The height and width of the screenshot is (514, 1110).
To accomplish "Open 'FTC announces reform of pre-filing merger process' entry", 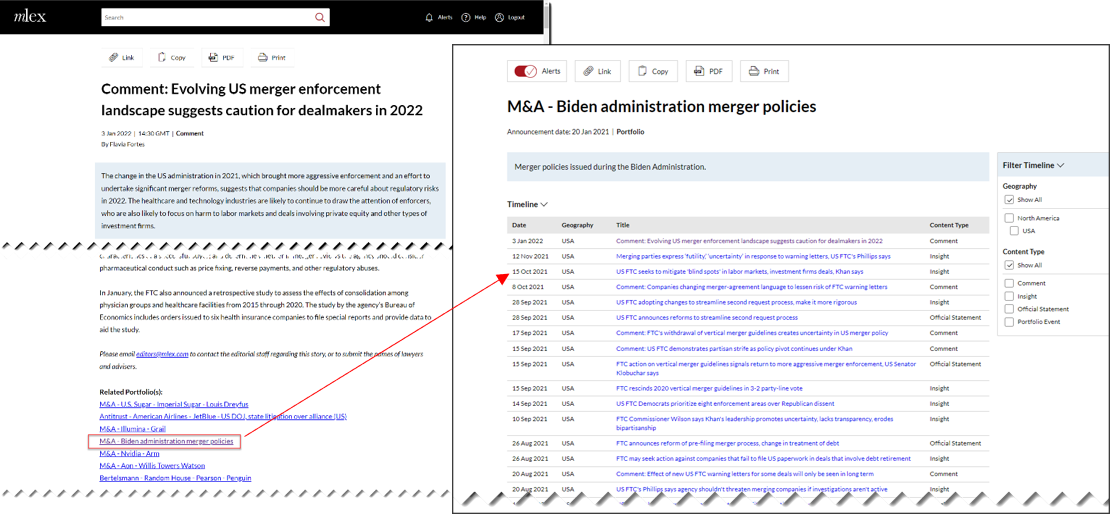I will 728,443.
